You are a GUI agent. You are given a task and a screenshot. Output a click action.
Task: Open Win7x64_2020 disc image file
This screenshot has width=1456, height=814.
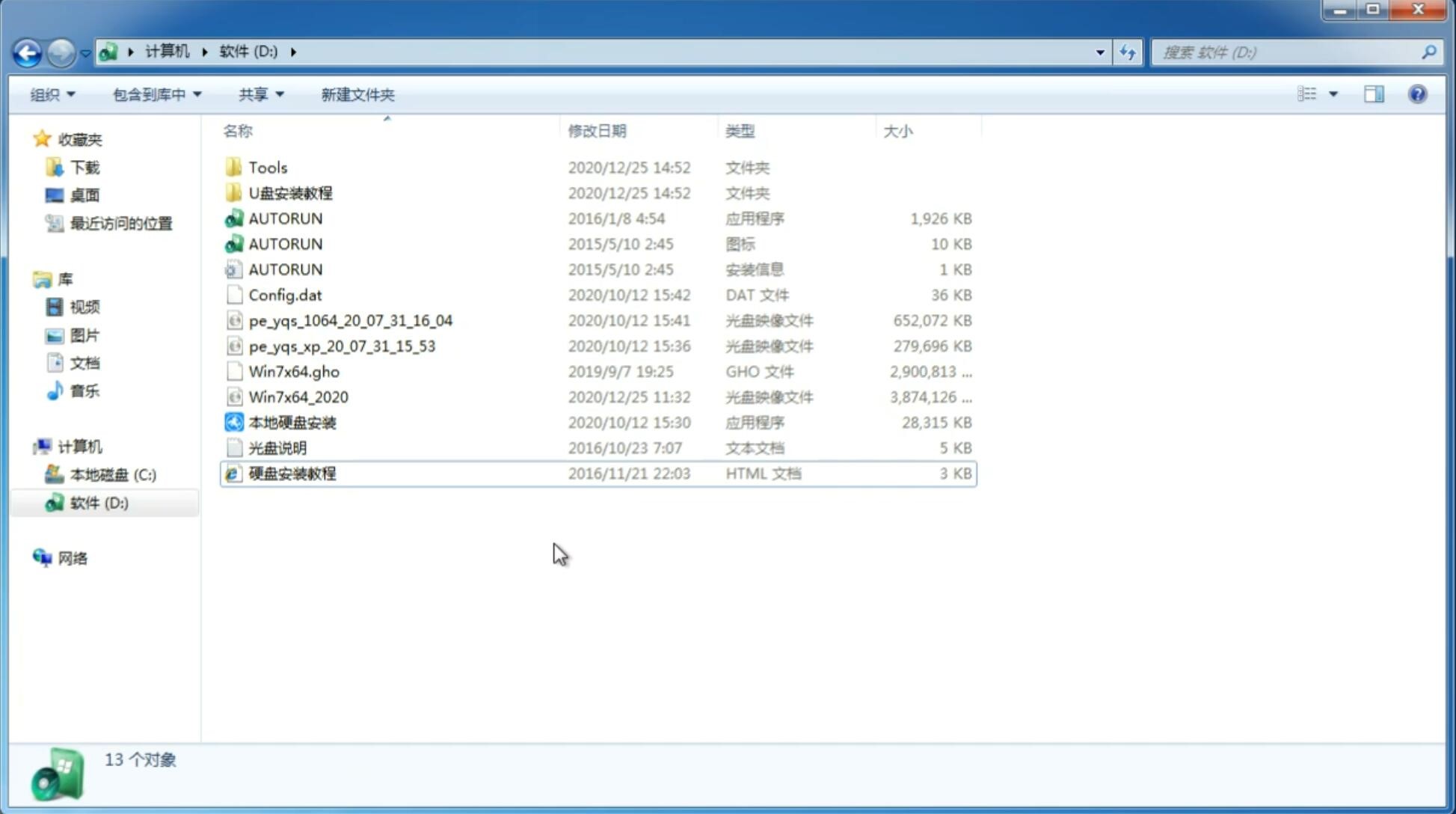(x=298, y=396)
